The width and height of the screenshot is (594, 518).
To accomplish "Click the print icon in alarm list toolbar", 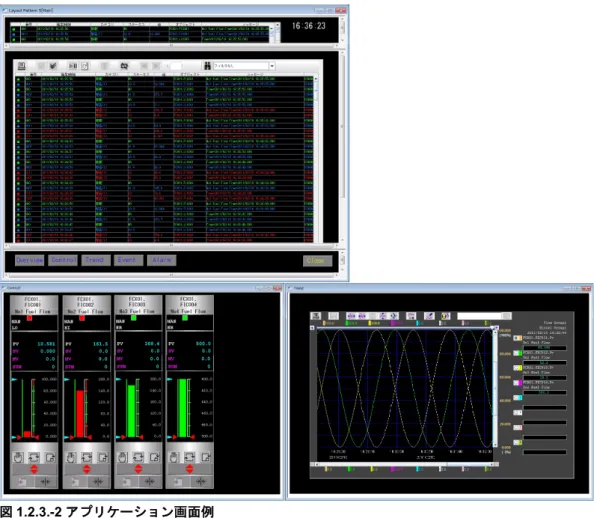I will coord(22,66).
